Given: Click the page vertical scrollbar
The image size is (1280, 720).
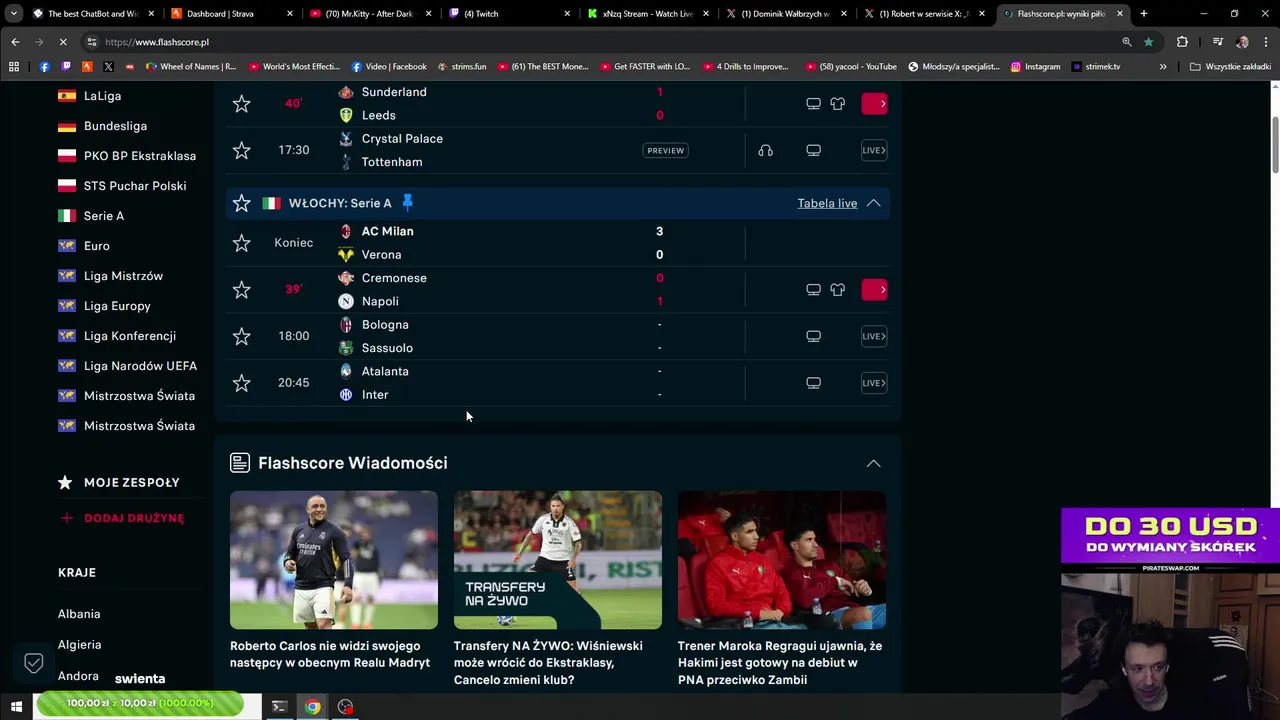Looking at the screenshot, I should 1275,145.
